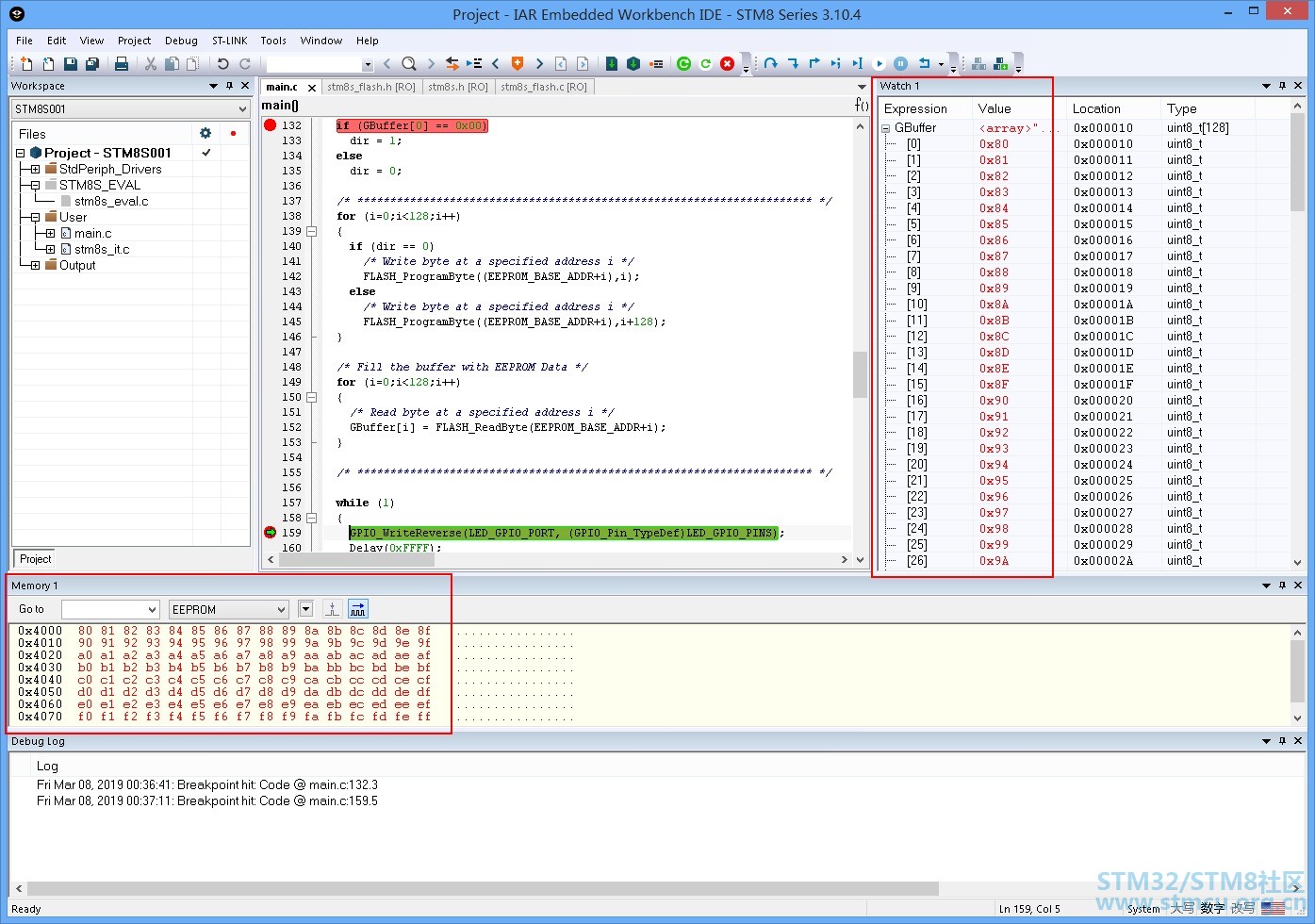
Task: Click the Replace arrows icon in toolbar
Action: 452,63
